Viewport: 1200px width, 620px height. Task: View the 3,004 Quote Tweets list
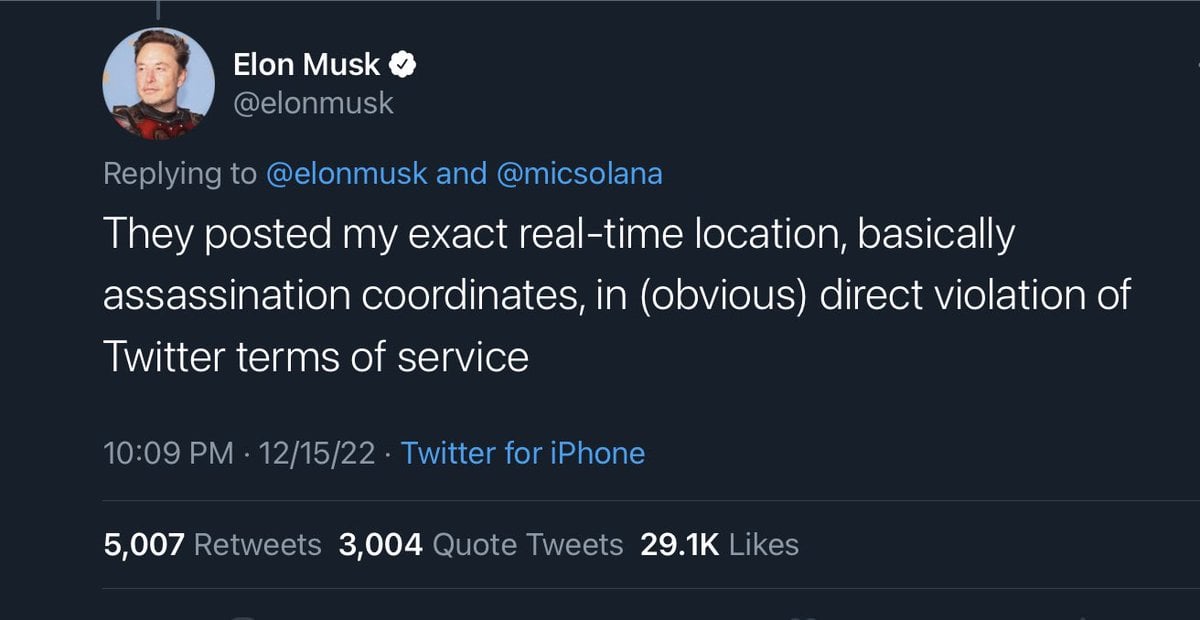(481, 545)
